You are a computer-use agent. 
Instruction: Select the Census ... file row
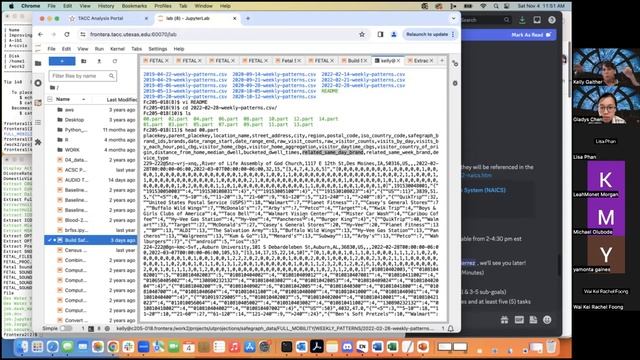[91, 250]
